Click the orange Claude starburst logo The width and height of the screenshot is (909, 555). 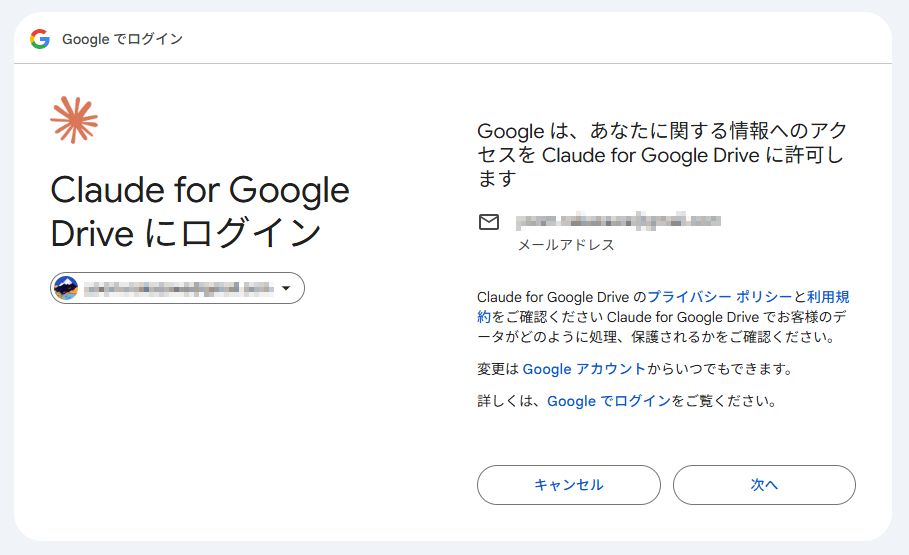tap(74, 120)
